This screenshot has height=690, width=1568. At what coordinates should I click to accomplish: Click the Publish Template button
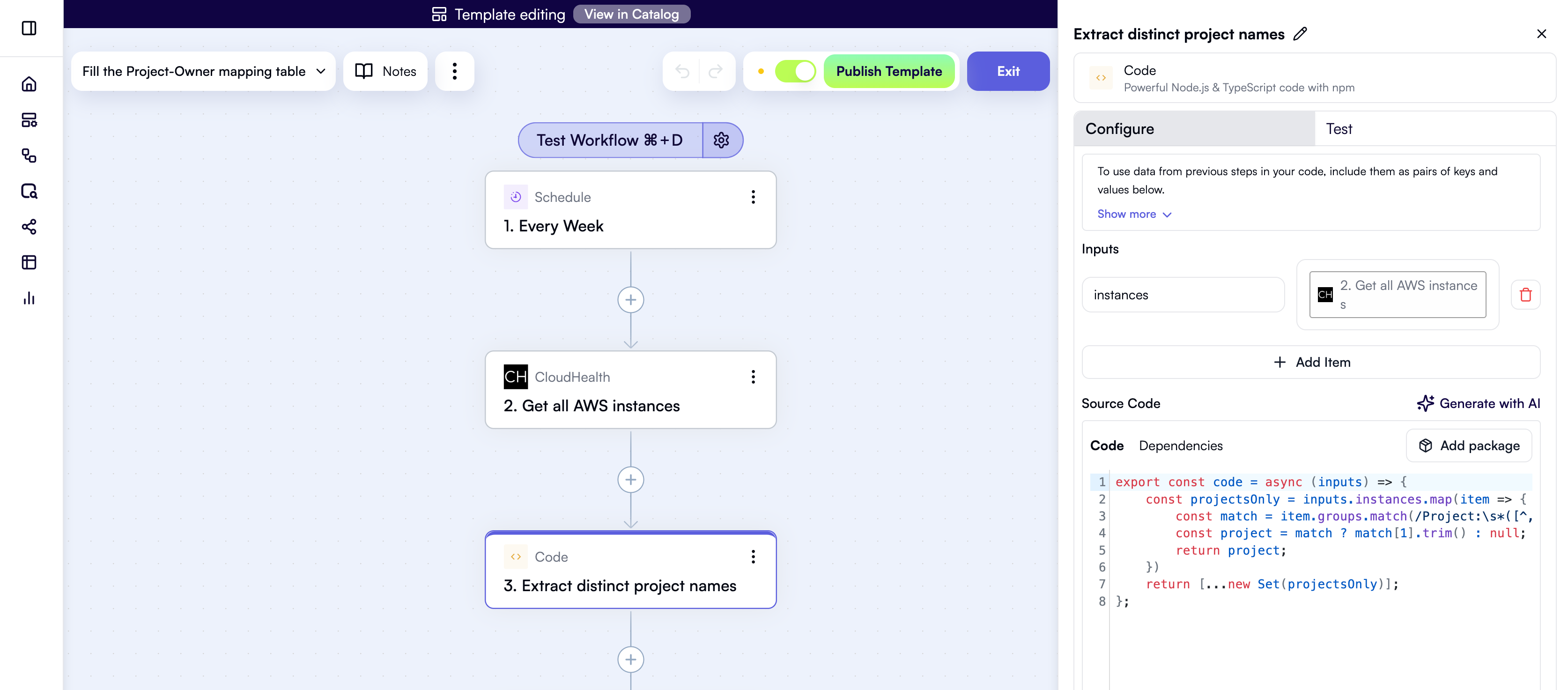pos(889,71)
